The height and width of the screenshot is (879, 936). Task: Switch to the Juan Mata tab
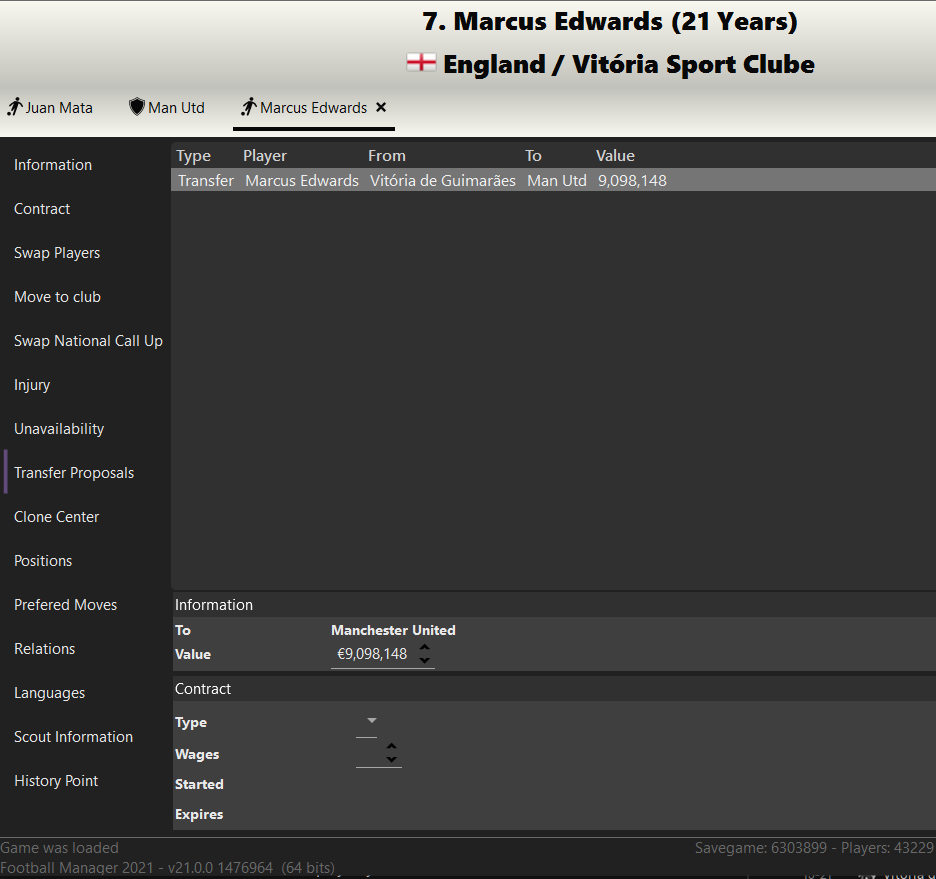click(x=50, y=107)
